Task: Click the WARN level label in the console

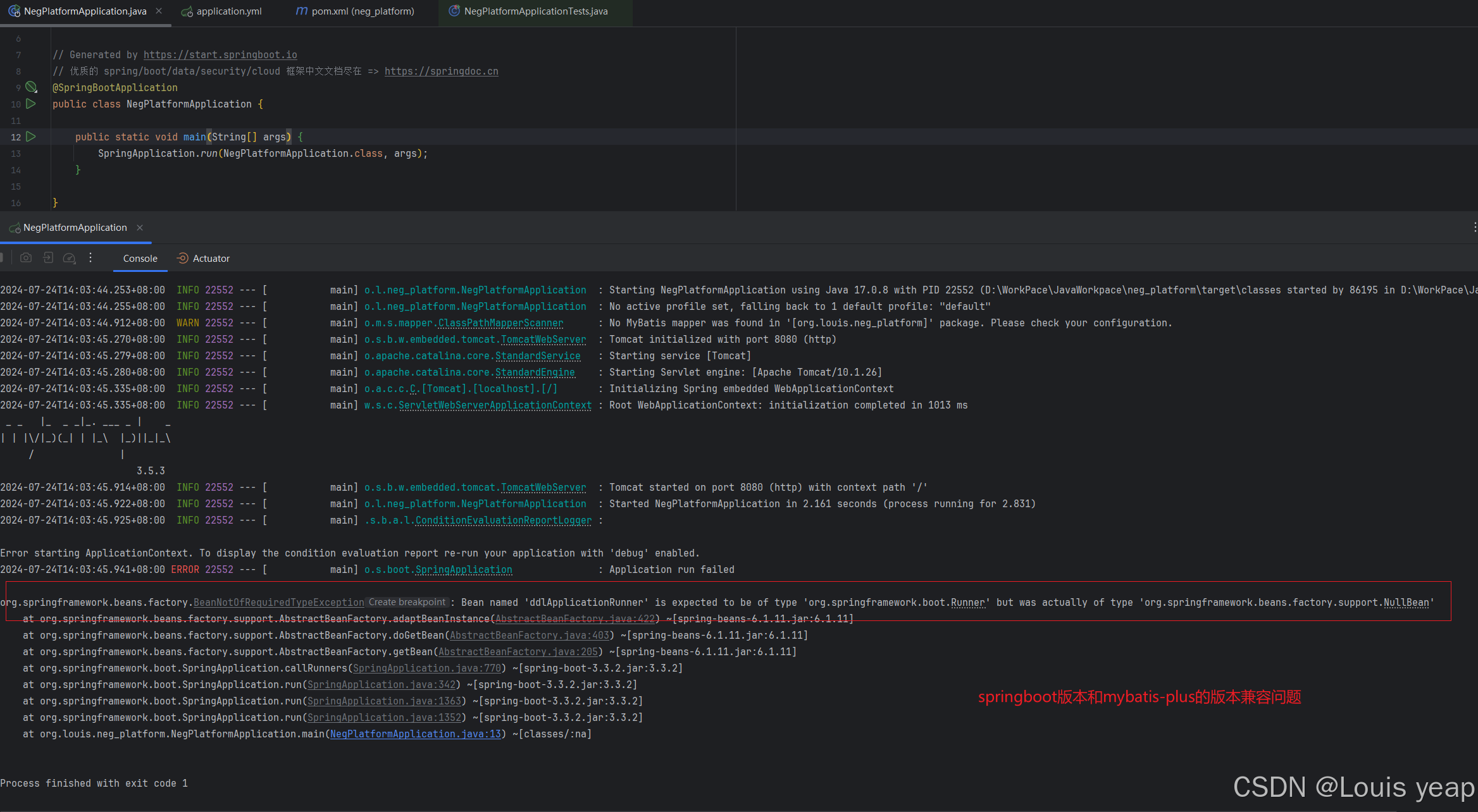Action: [x=188, y=323]
